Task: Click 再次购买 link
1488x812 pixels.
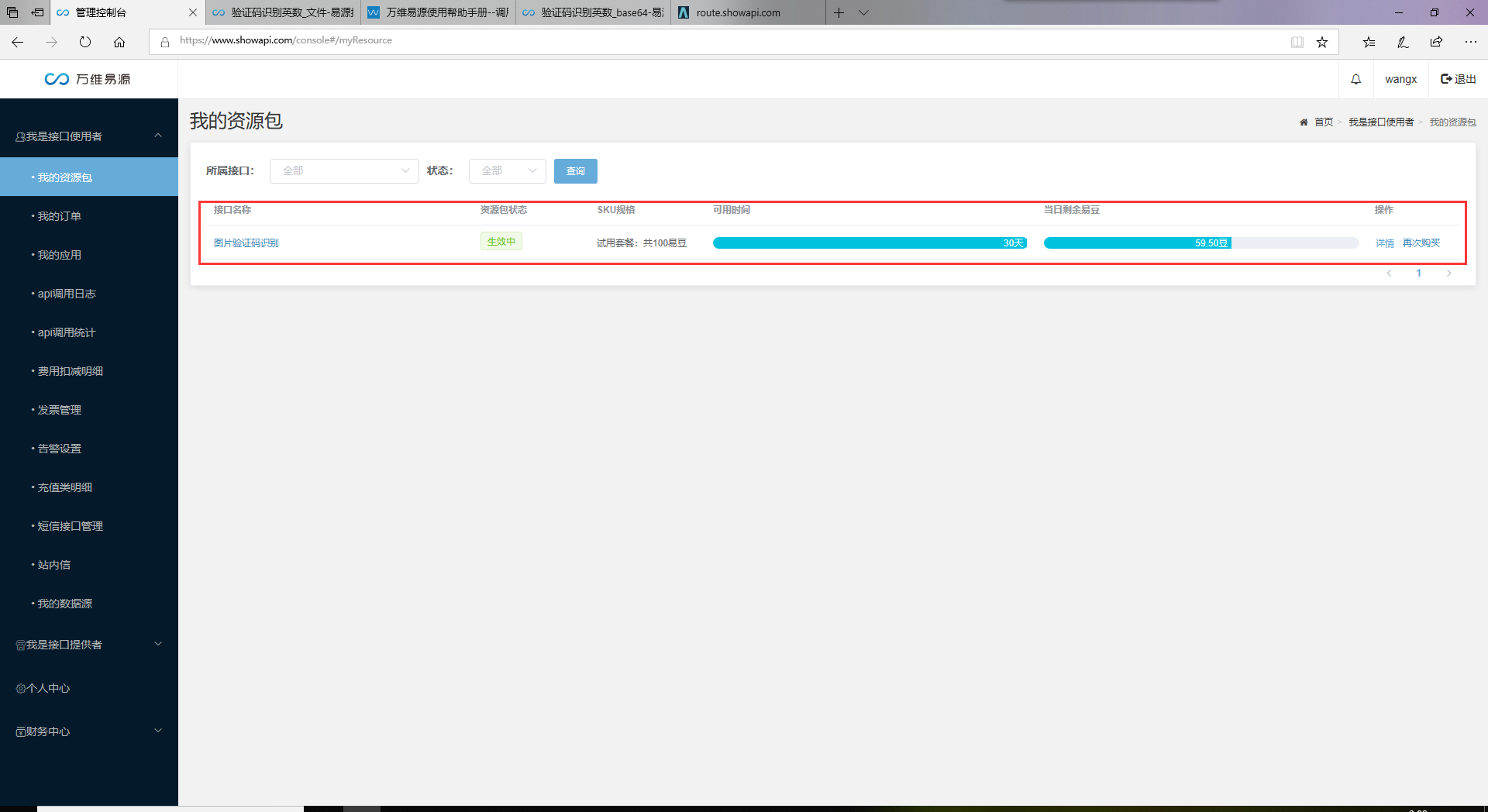Action: pos(1421,243)
